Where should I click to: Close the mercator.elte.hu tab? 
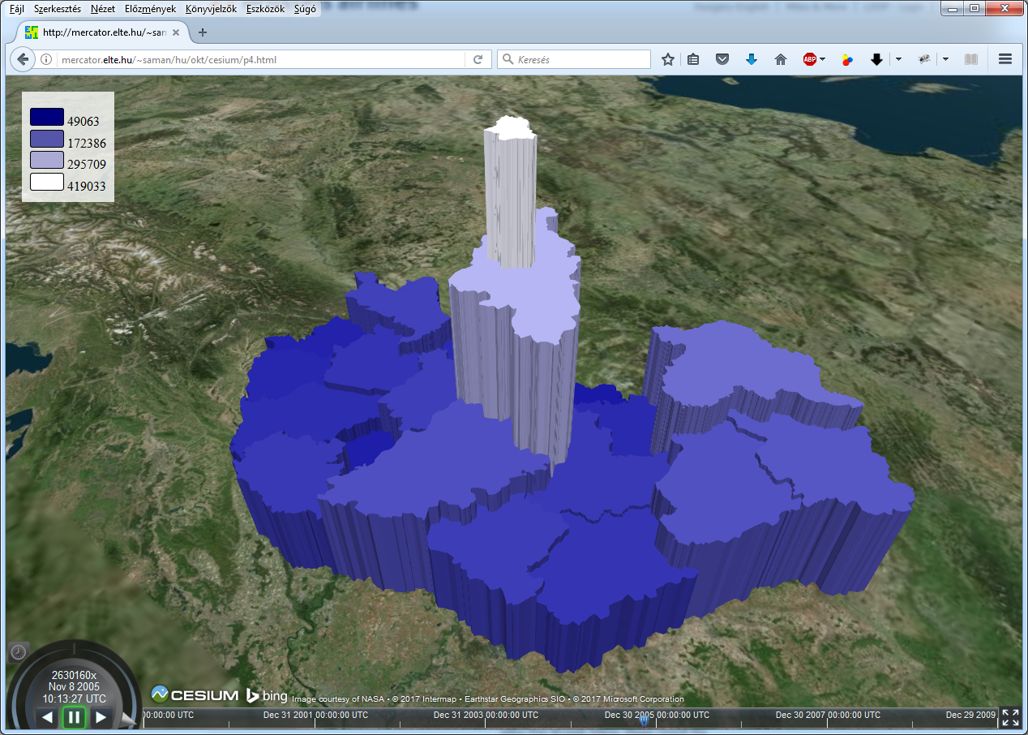click(x=176, y=32)
